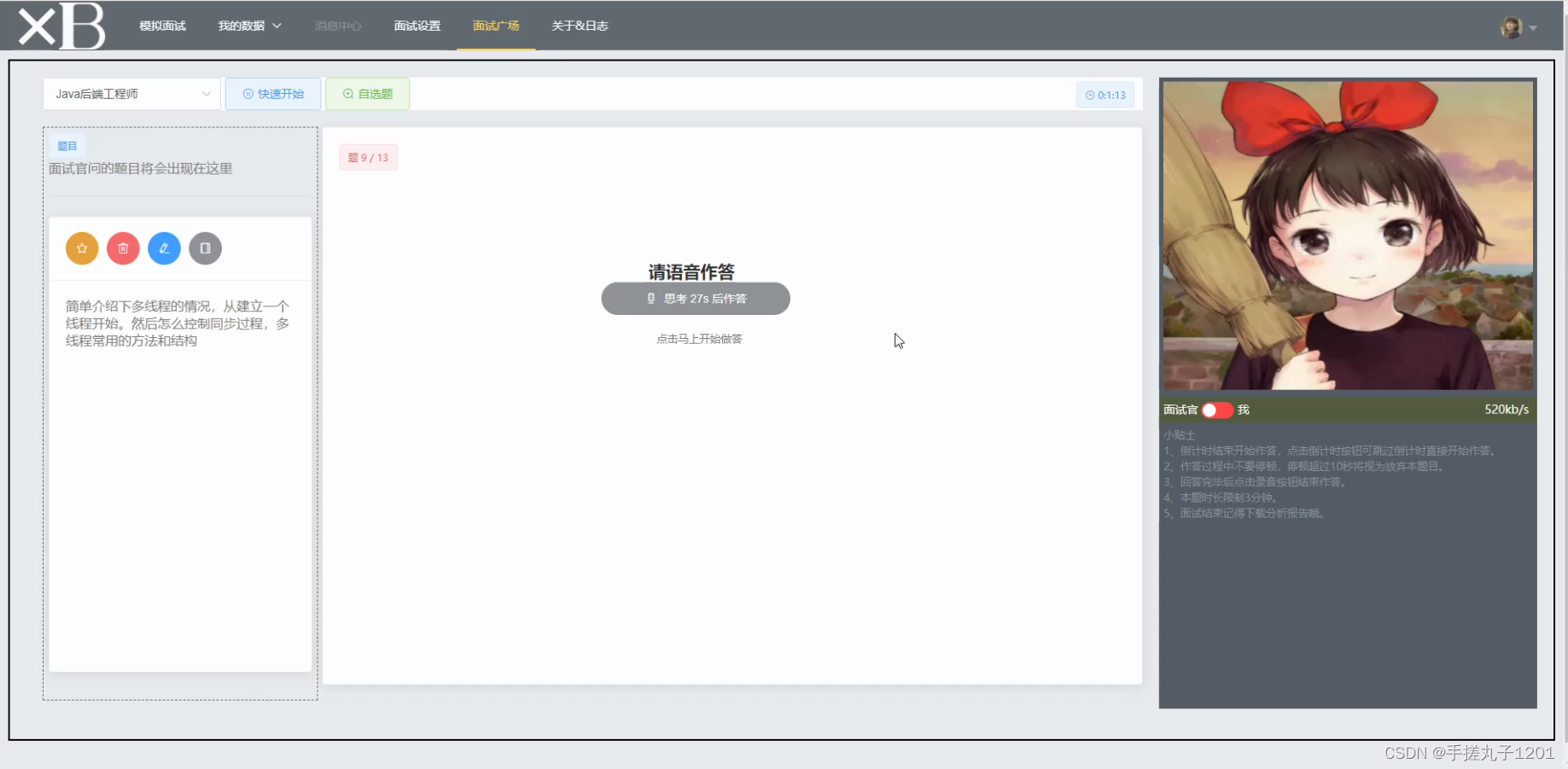Select the 面试广场 tab
The height and width of the screenshot is (769, 1568).
(x=496, y=26)
